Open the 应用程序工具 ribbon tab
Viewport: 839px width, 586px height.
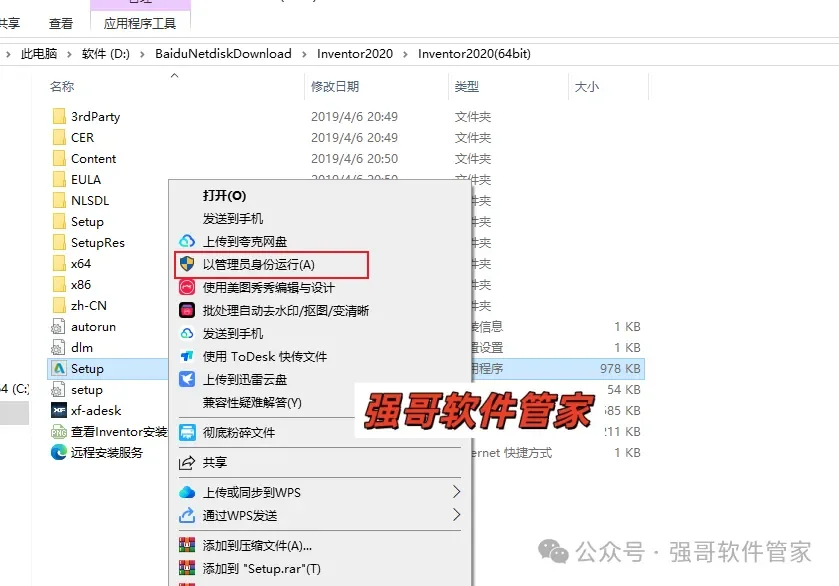(x=140, y=24)
